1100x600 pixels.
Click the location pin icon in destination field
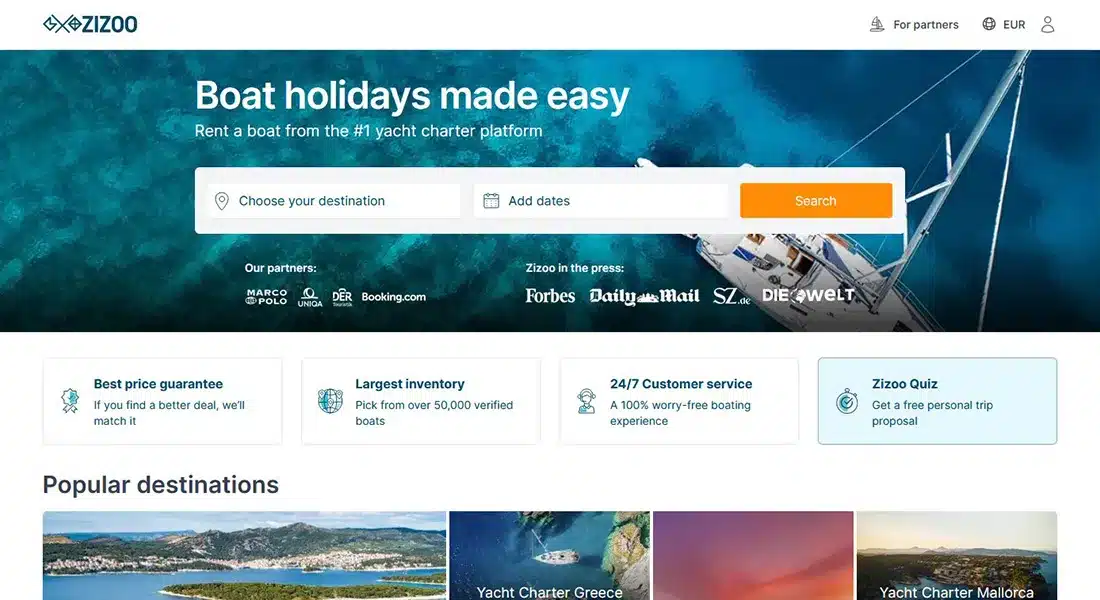[x=222, y=201]
